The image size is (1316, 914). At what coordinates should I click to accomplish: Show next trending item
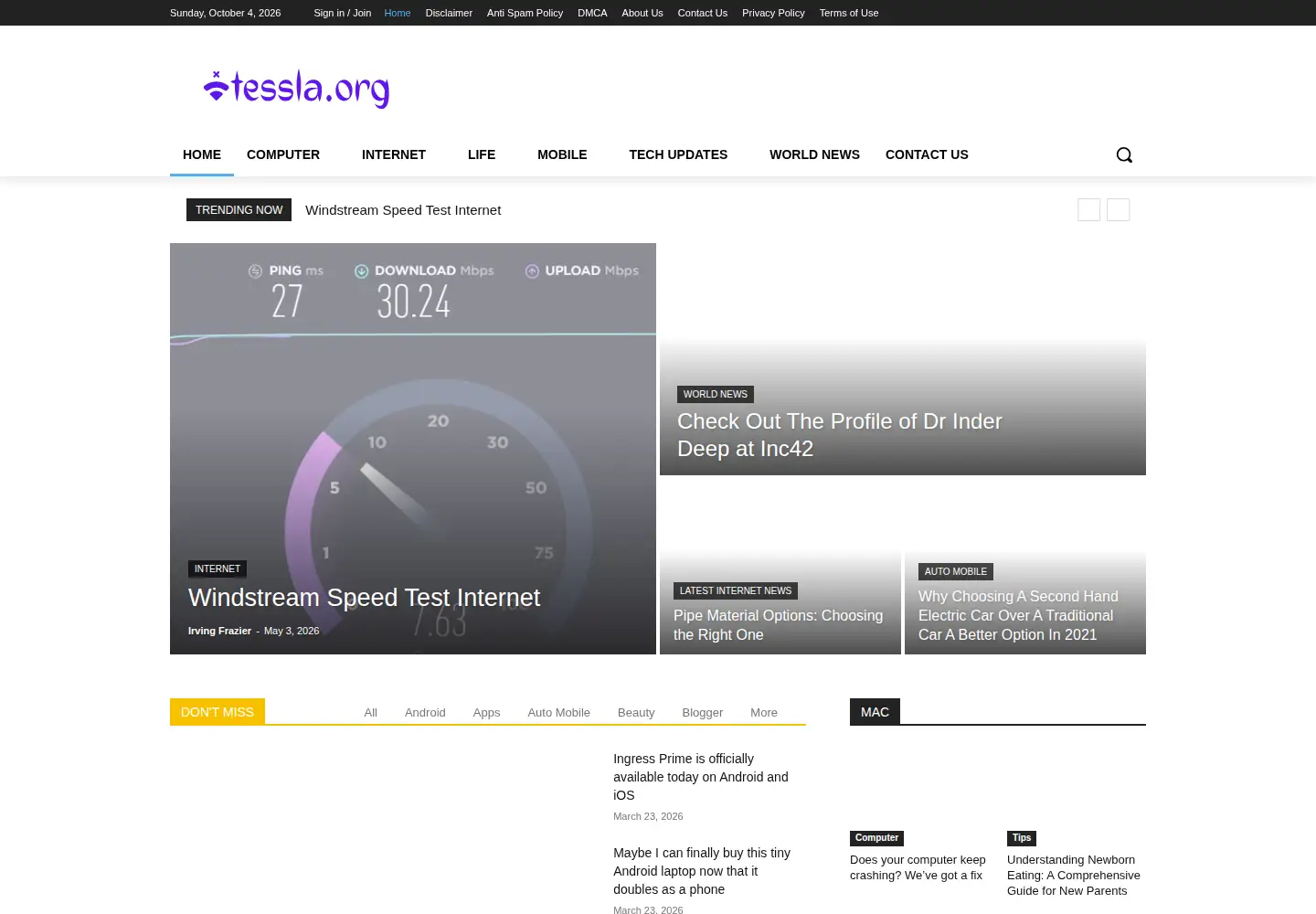pyautogui.click(x=1118, y=209)
